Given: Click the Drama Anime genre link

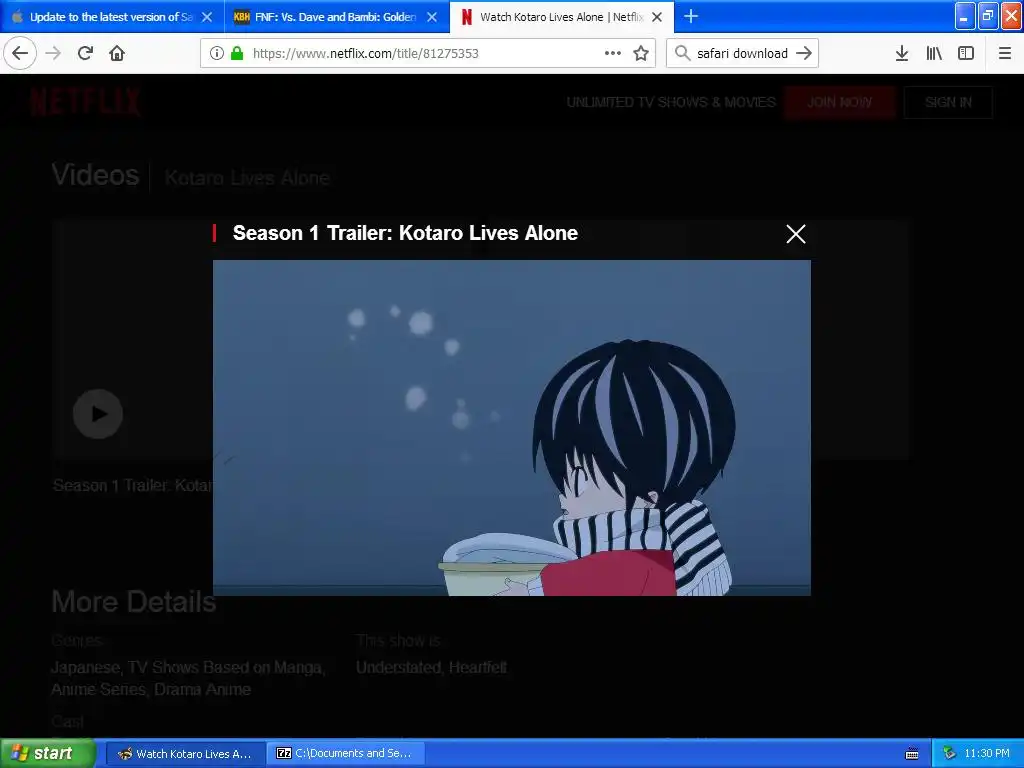Looking at the screenshot, I should click(x=202, y=690).
